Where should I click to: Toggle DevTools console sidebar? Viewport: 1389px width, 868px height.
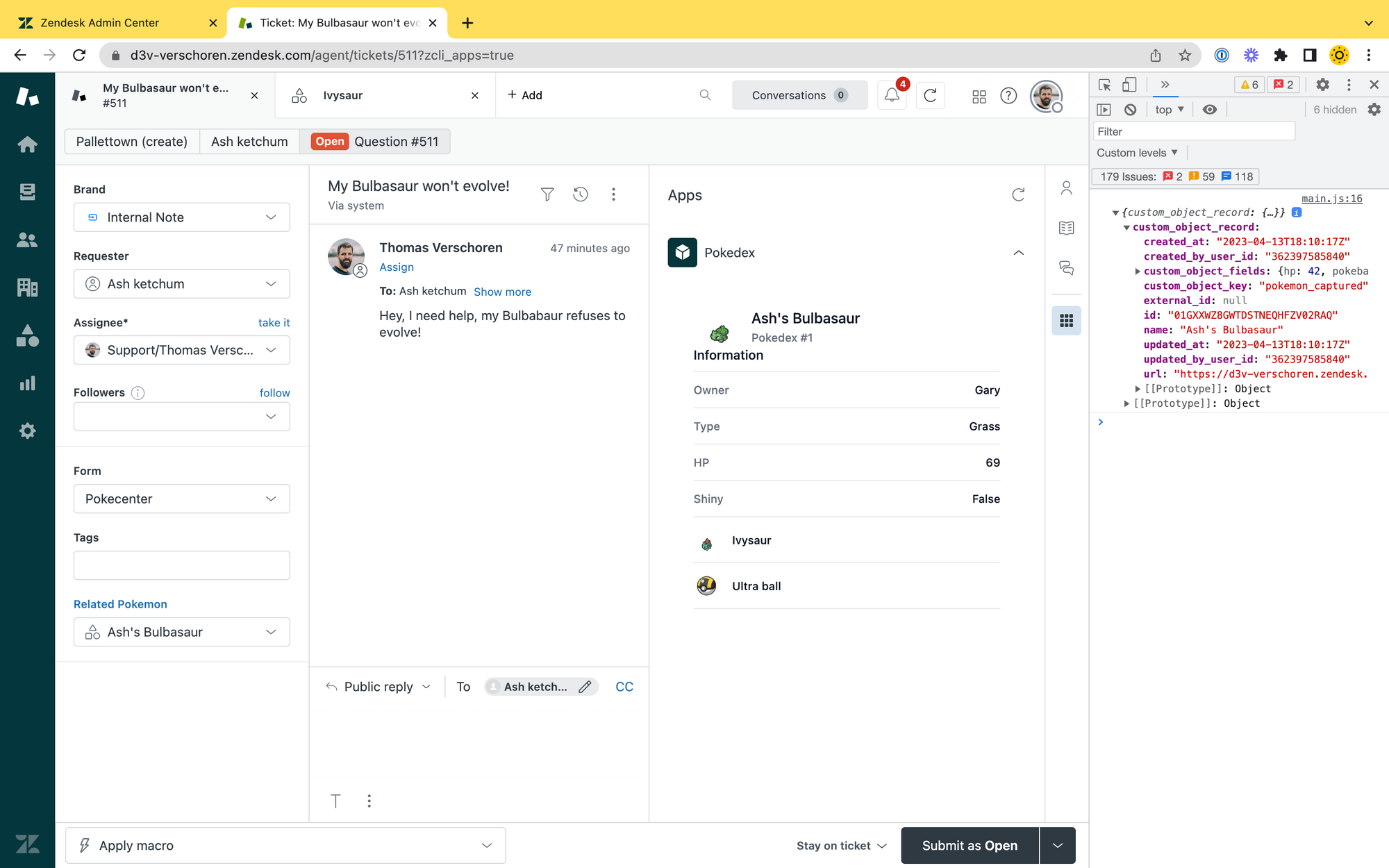click(1104, 110)
